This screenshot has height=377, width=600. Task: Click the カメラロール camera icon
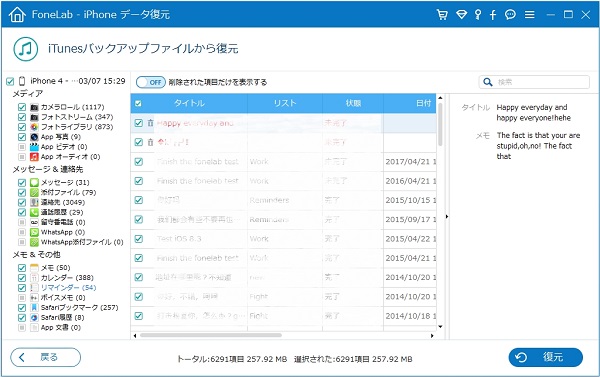coord(34,107)
